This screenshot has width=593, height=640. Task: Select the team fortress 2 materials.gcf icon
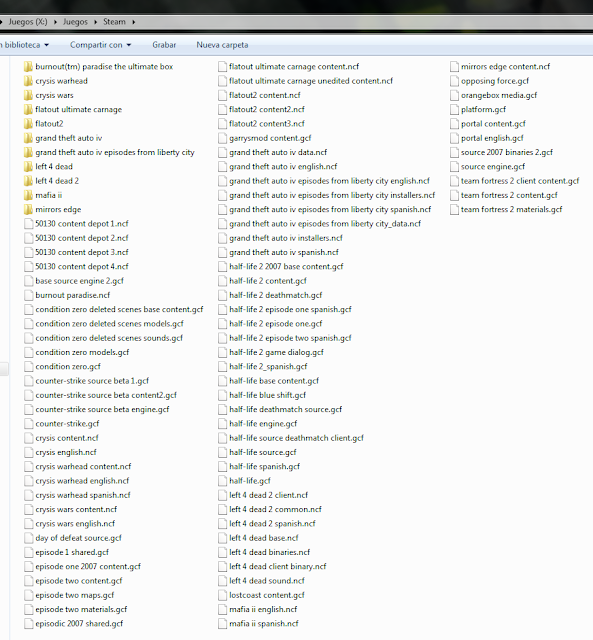point(454,209)
